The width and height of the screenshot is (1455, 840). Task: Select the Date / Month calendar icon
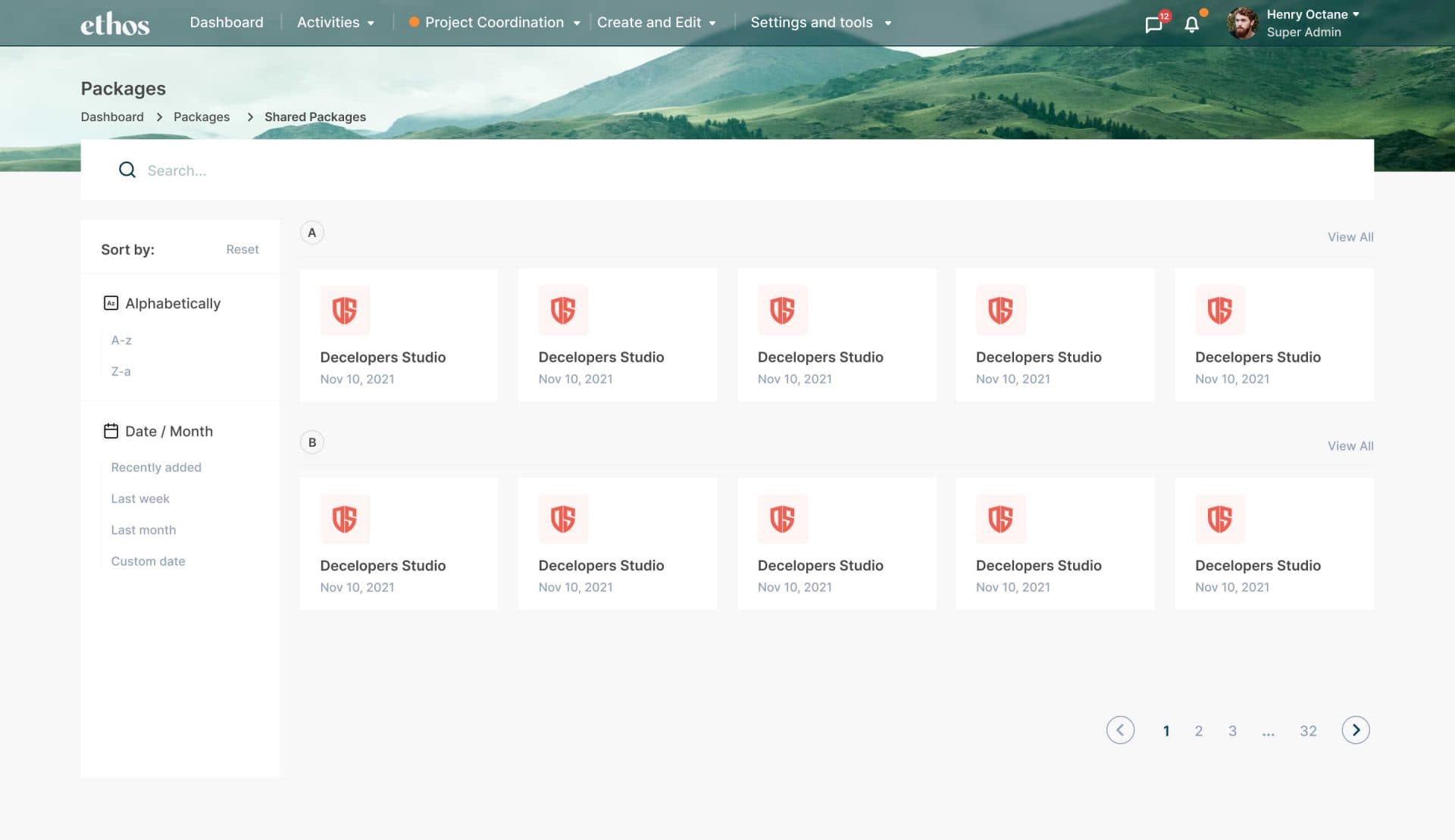coord(111,430)
